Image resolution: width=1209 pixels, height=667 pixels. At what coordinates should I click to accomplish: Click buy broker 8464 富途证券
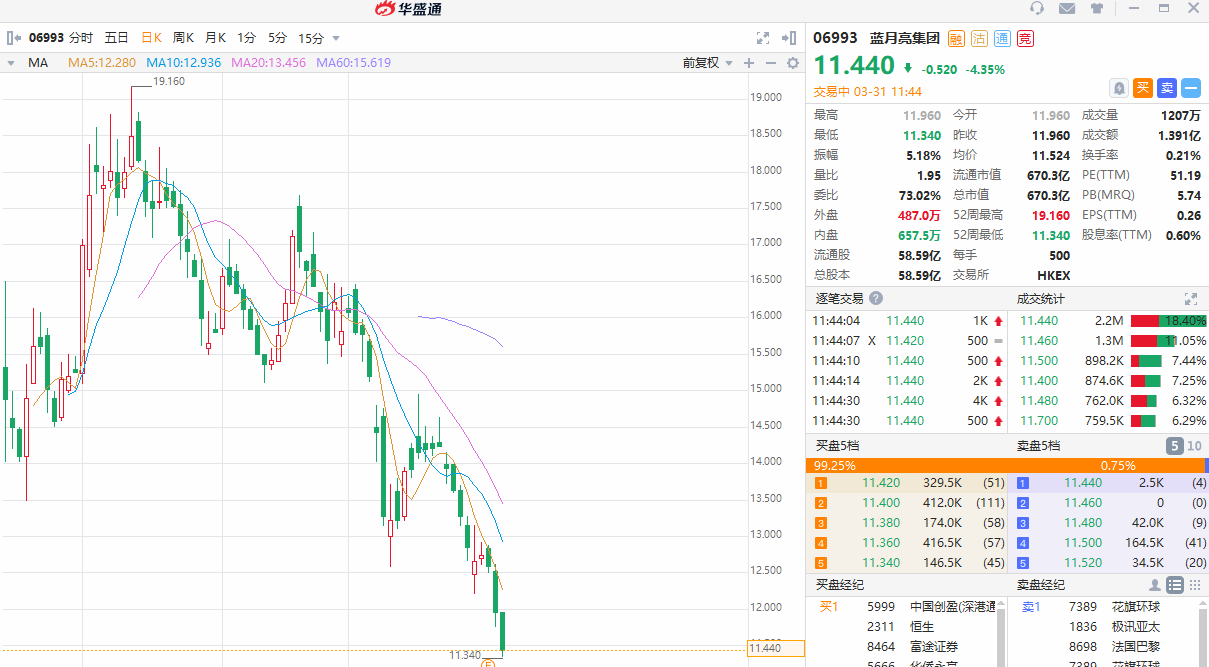point(915,647)
